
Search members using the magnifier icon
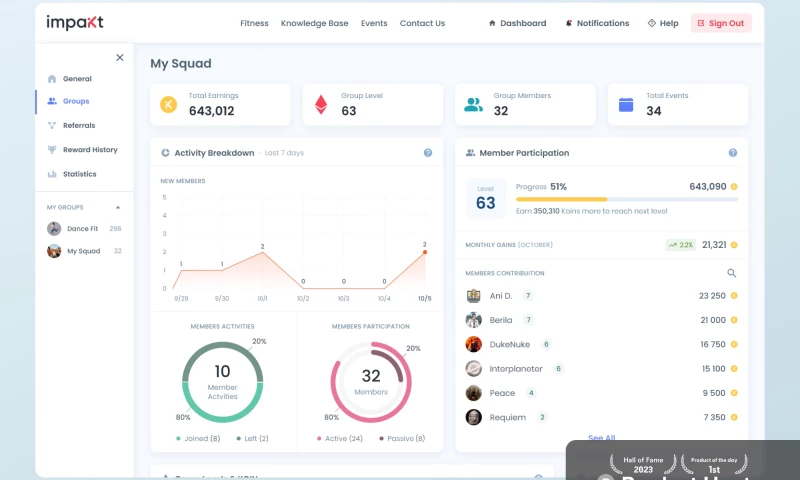(x=732, y=273)
